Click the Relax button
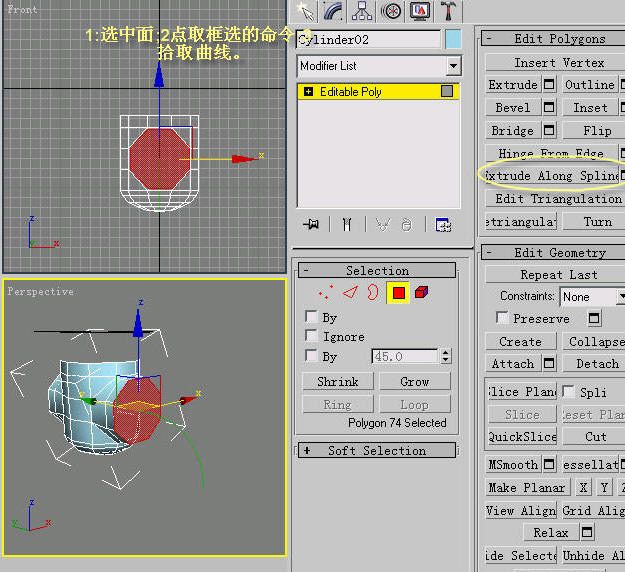The width and height of the screenshot is (625, 572). click(550, 532)
